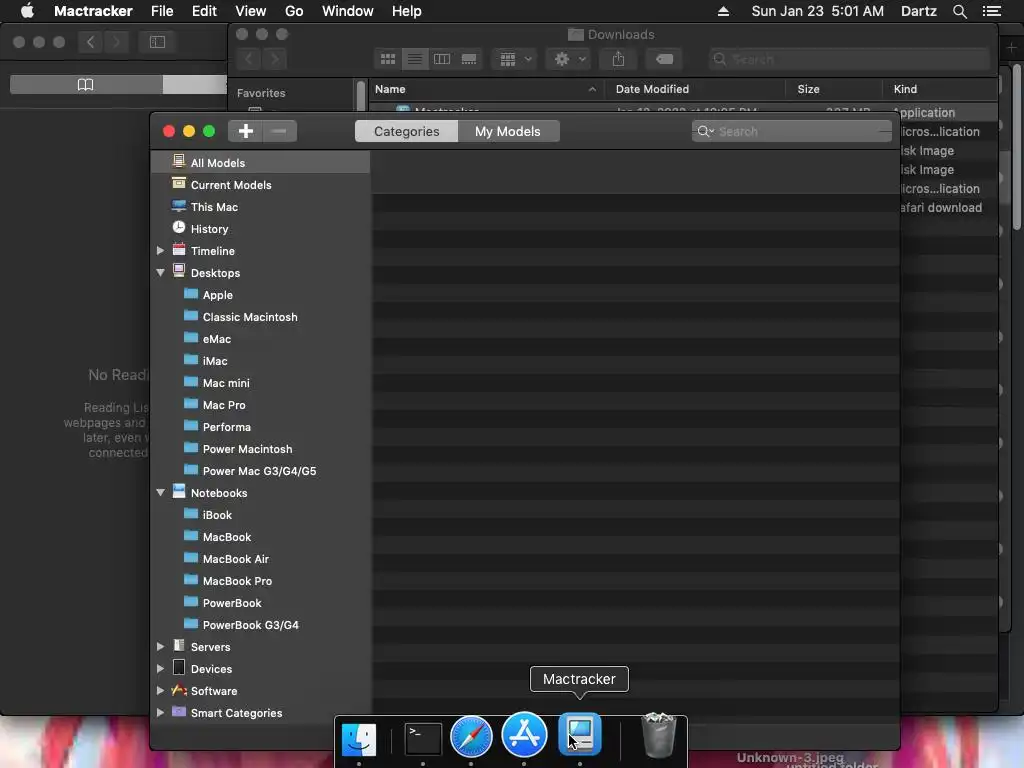This screenshot has width=1024, height=768.
Task: Sort Downloads by Date Modified column
Action: [695, 89]
